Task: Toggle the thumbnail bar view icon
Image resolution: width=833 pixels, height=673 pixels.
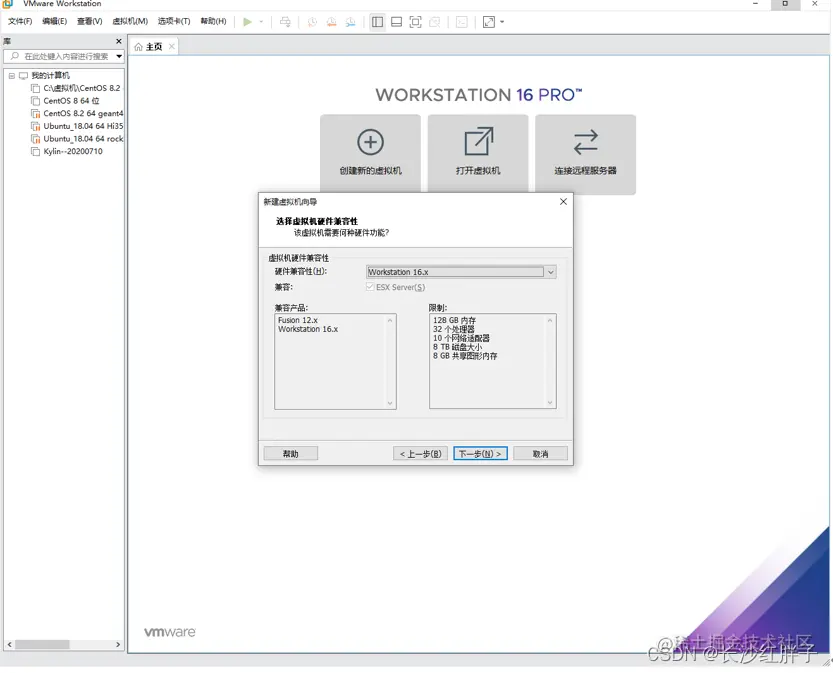Action: (x=396, y=22)
